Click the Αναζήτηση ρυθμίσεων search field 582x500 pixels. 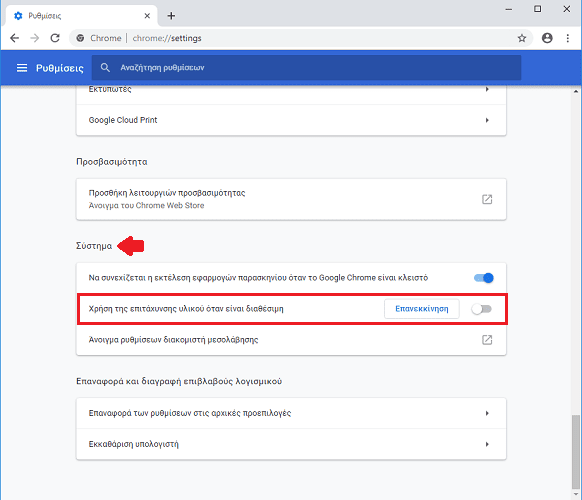click(x=306, y=68)
